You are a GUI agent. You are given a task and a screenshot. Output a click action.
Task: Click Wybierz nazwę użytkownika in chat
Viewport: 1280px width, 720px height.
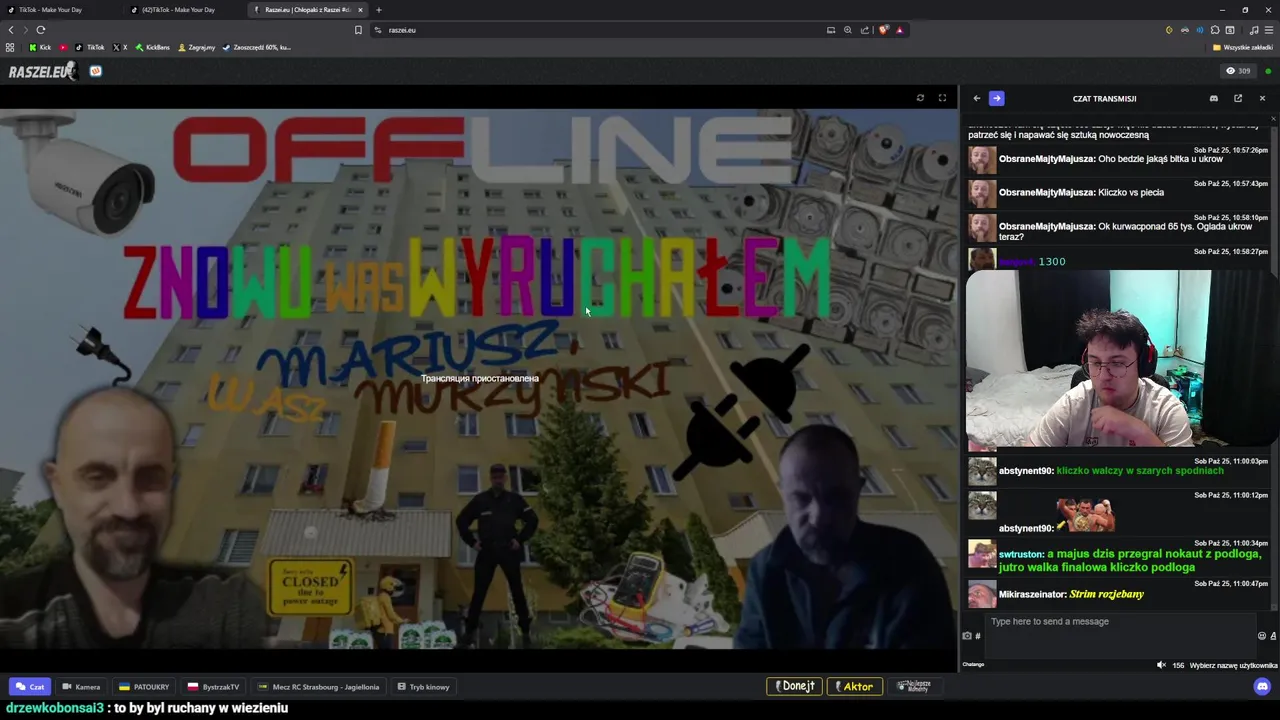click(1233, 665)
